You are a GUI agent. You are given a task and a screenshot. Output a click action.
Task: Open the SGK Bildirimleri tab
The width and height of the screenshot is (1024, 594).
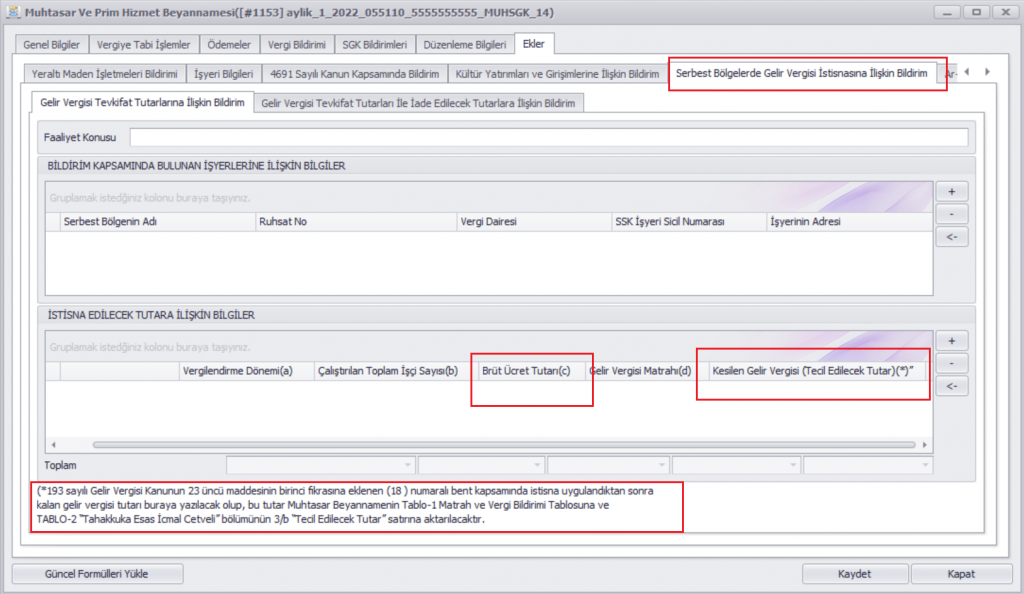pyautogui.click(x=374, y=45)
